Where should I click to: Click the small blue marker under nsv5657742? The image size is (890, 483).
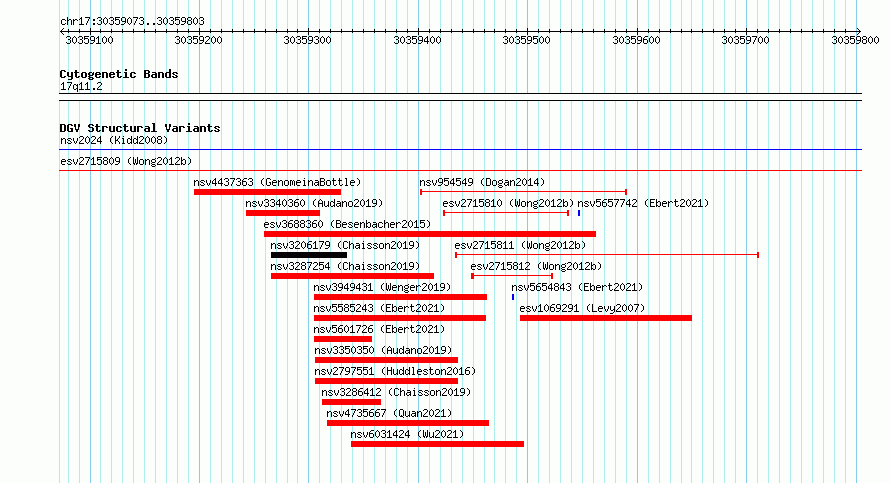pos(579,213)
